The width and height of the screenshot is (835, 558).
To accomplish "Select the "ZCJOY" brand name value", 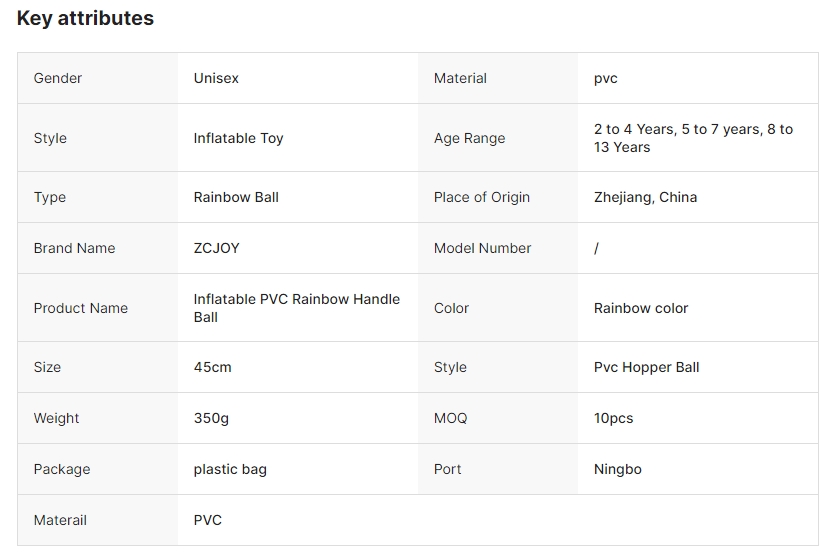I will (x=216, y=248).
